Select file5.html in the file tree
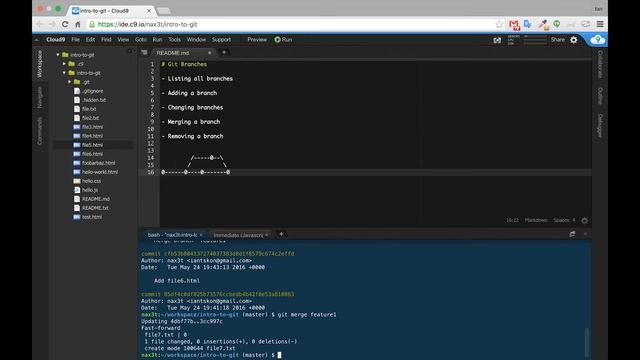This screenshot has width=640, height=360. (x=93, y=145)
